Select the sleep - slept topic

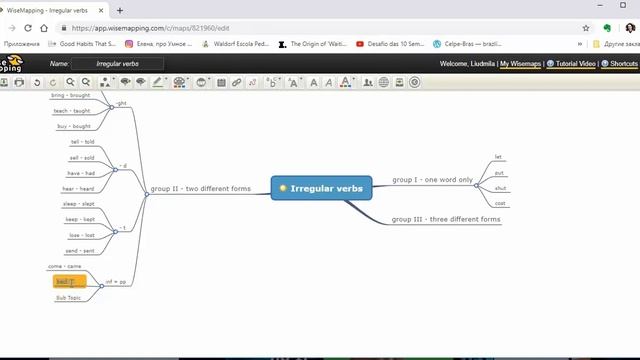[x=78, y=204]
